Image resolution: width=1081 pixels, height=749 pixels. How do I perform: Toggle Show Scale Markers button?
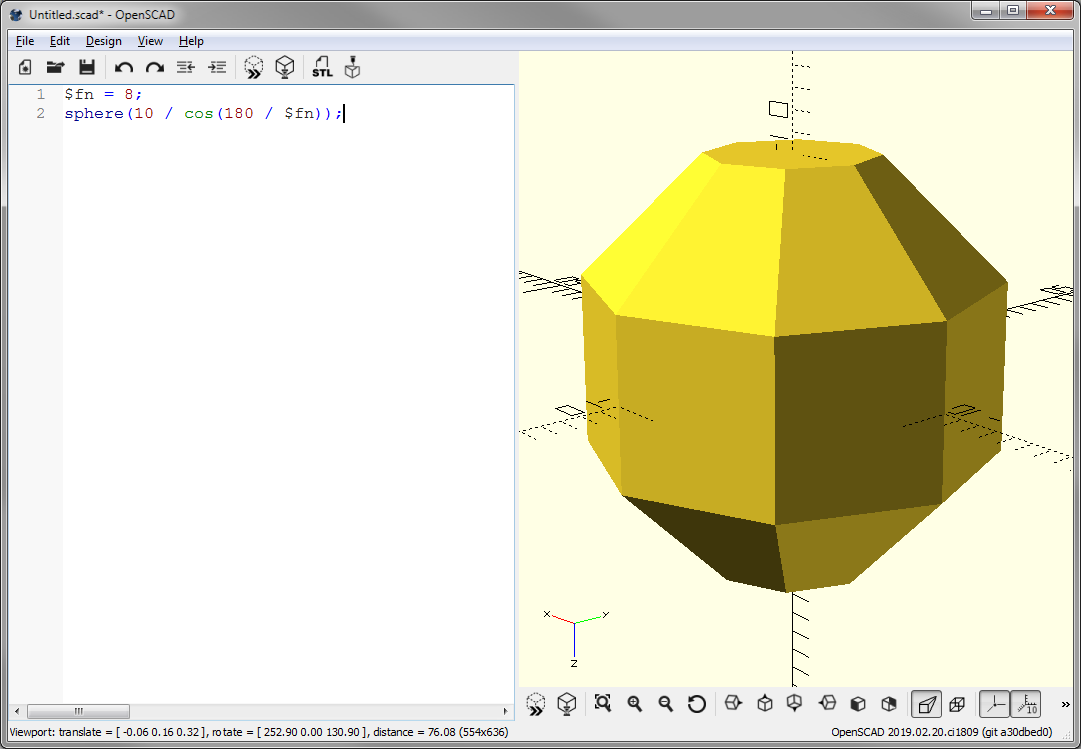click(x=1026, y=703)
